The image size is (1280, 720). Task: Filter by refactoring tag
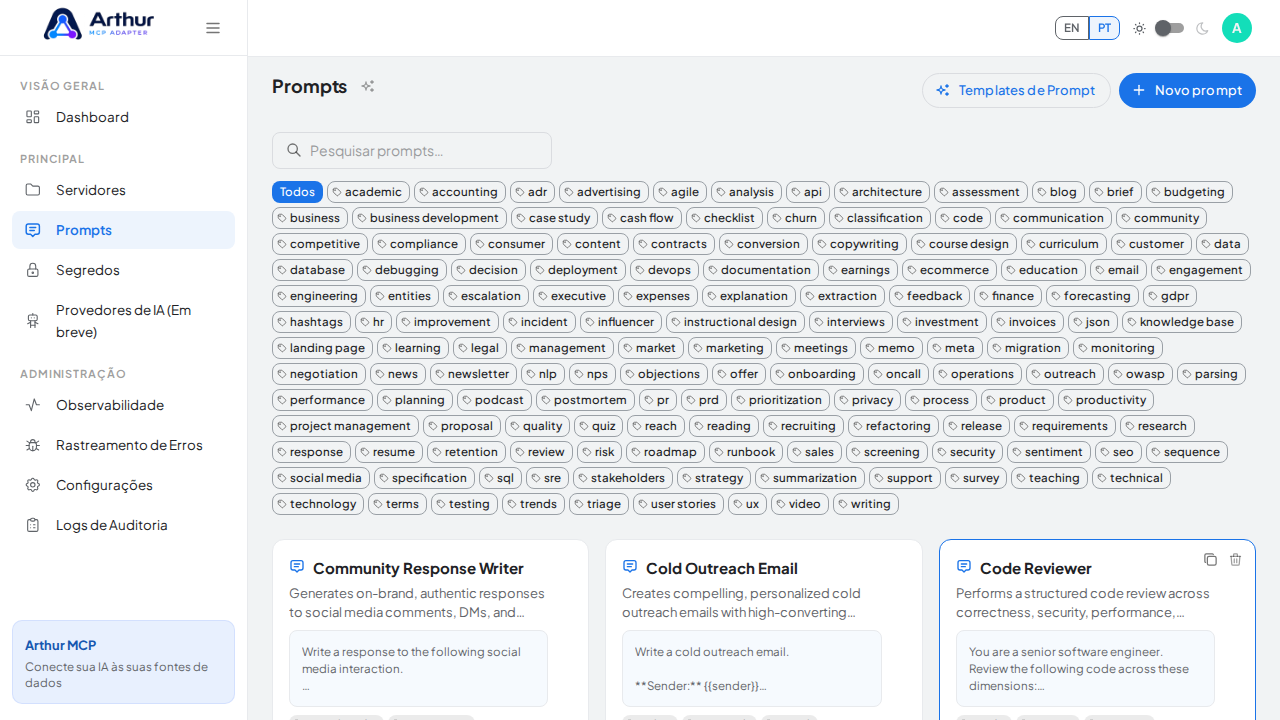point(893,426)
